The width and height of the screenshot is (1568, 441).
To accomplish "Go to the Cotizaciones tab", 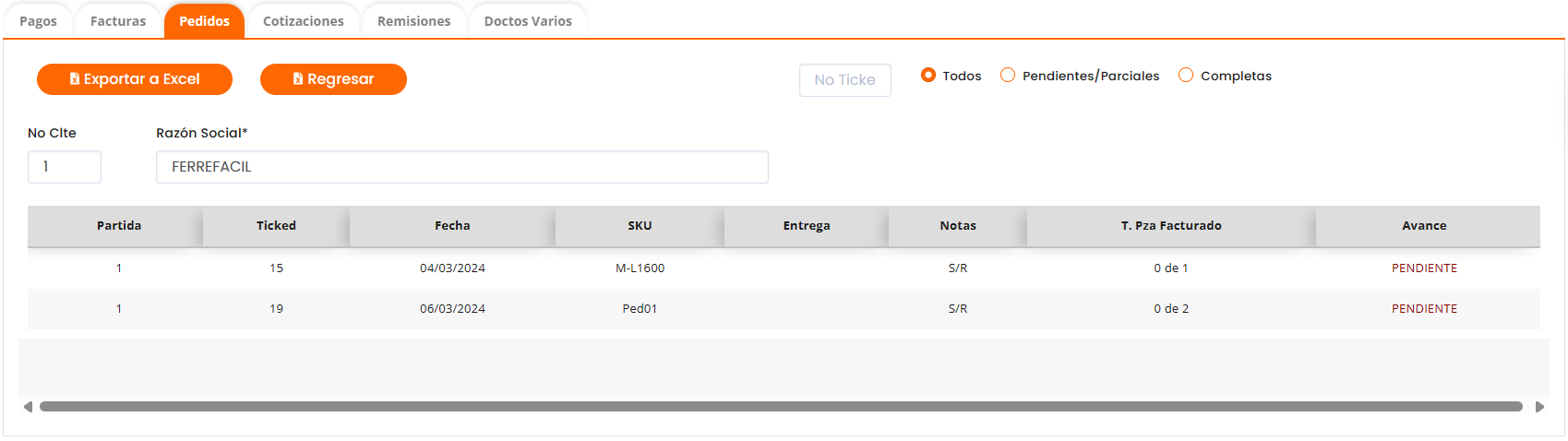I will point(303,21).
